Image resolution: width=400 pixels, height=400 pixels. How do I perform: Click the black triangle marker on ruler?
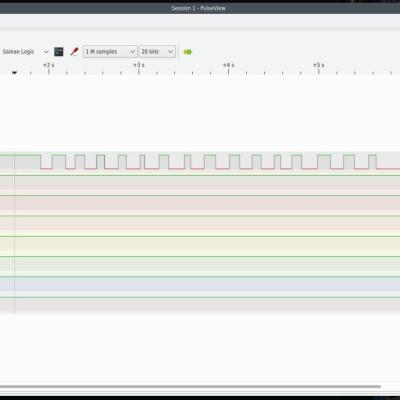coord(14,72)
